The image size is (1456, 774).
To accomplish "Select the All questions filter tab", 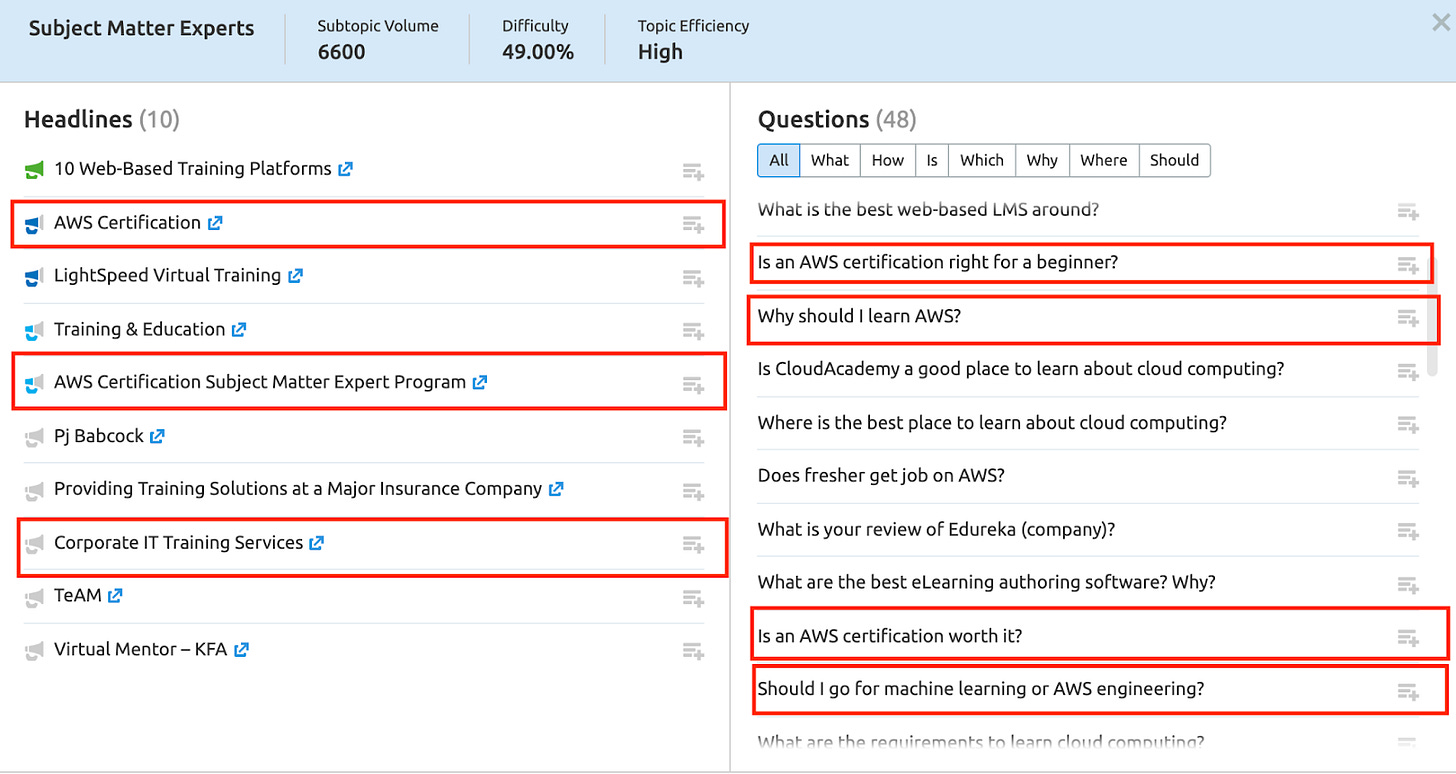I will tap(779, 160).
